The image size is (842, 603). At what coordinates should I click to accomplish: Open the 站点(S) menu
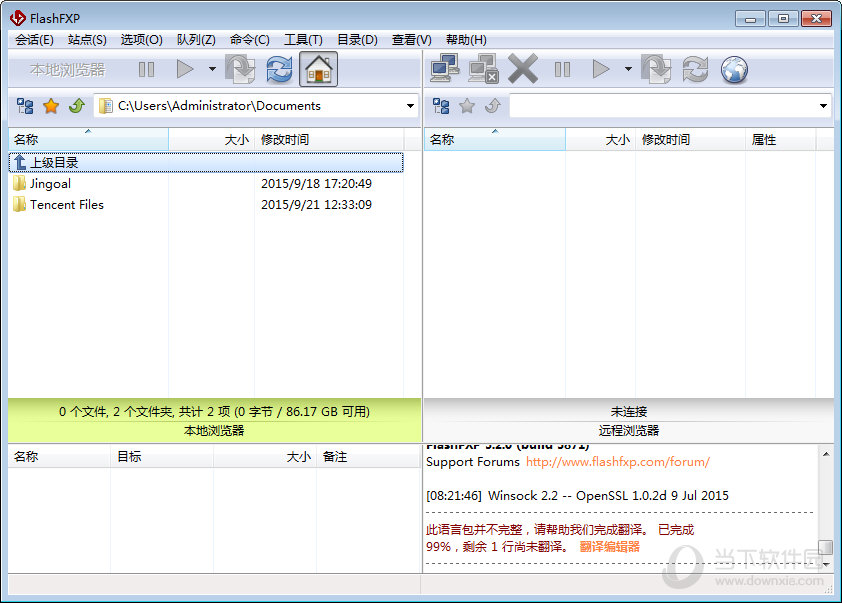click(x=87, y=40)
